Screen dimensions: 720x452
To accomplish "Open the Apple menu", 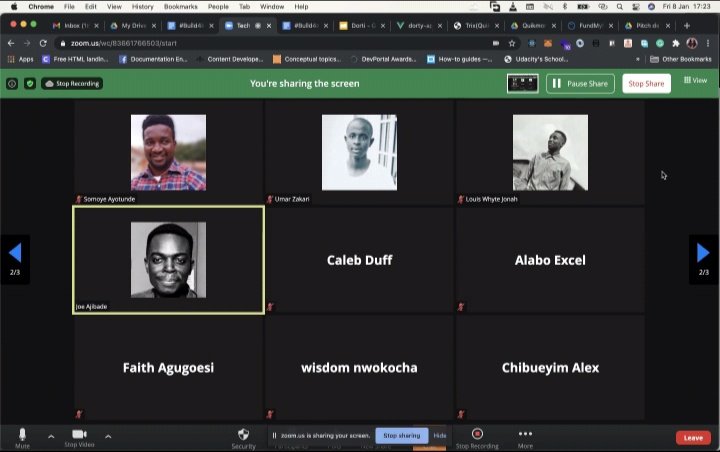I will pyautogui.click(x=14, y=6).
